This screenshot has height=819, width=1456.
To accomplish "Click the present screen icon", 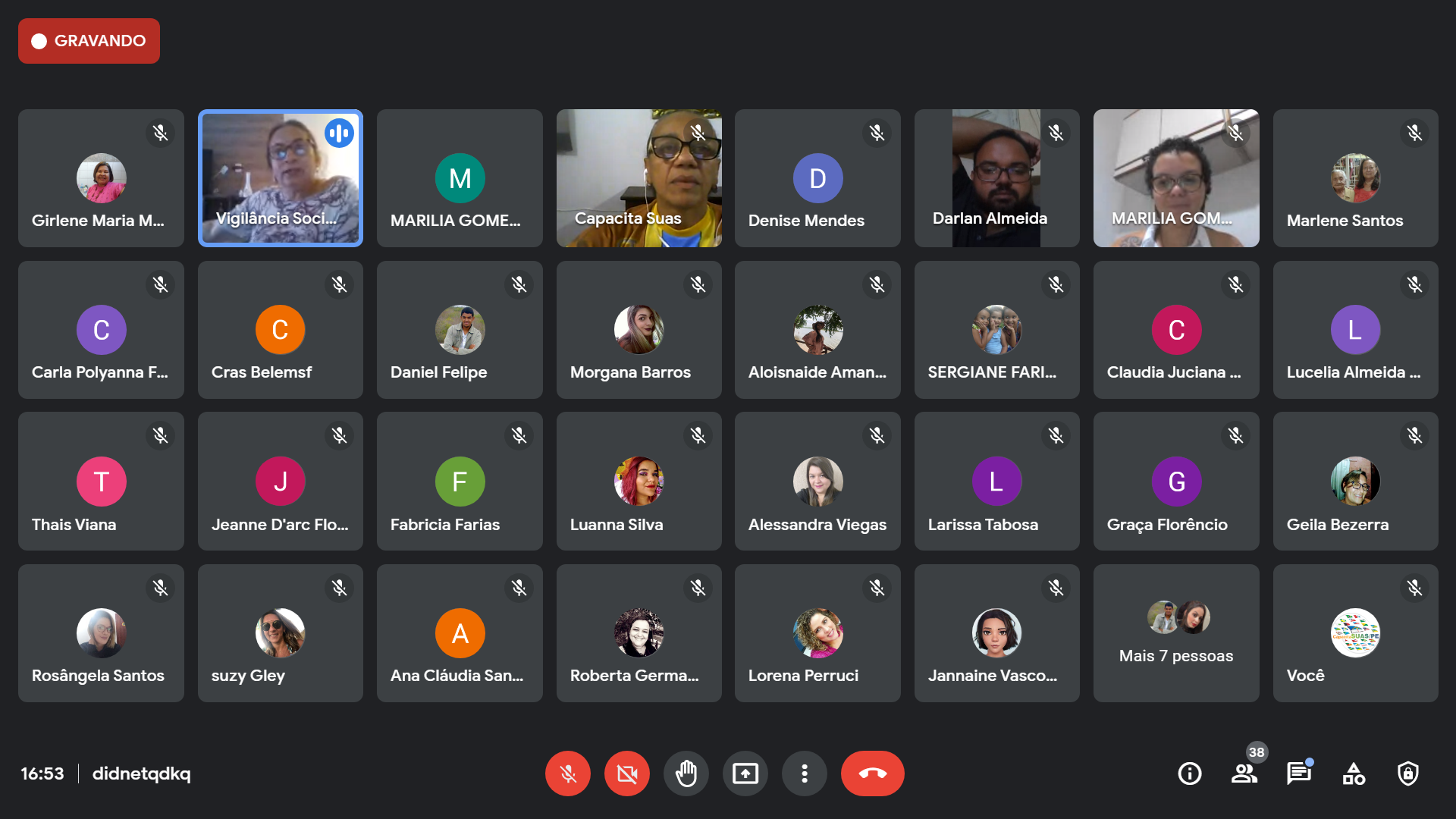I will pos(745,773).
